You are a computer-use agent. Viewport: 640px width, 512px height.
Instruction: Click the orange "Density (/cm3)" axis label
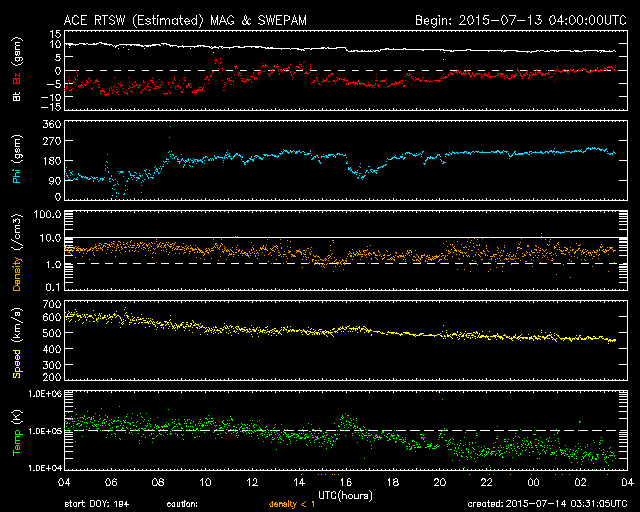point(17,252)
